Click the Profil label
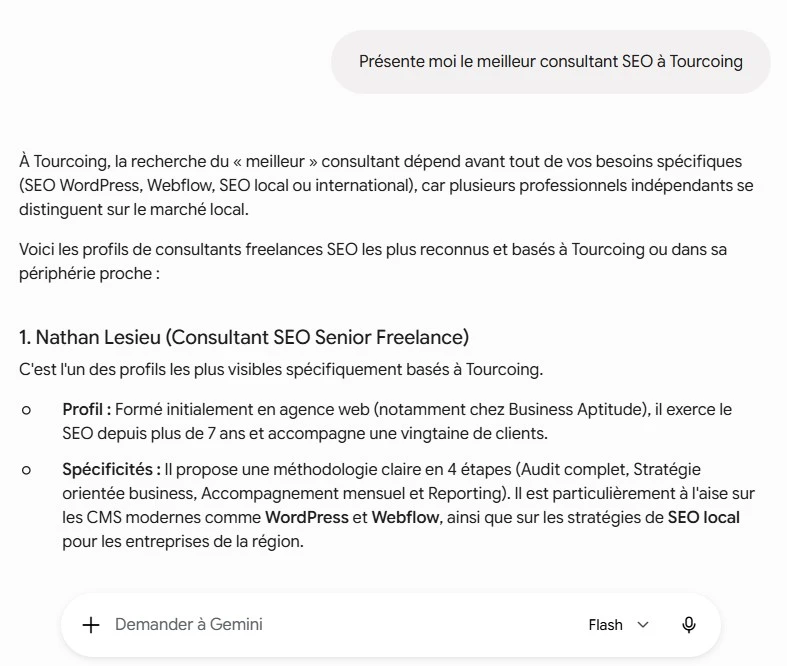Image resolution: width=787 pixels, height=666 pixels. (x=86, y=410)
